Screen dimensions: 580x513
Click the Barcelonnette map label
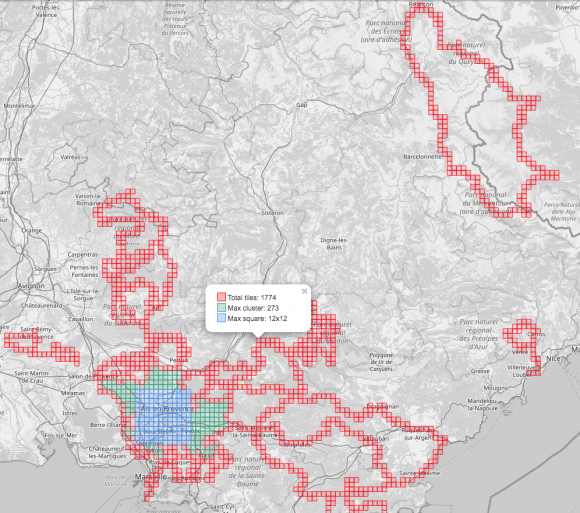point(422,157)
